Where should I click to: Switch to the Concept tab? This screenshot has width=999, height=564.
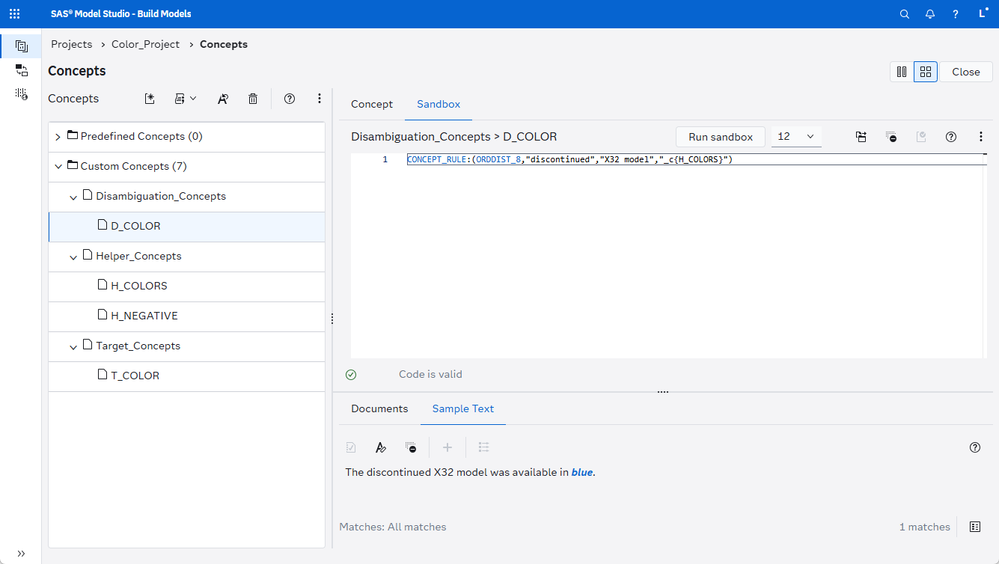371,104
